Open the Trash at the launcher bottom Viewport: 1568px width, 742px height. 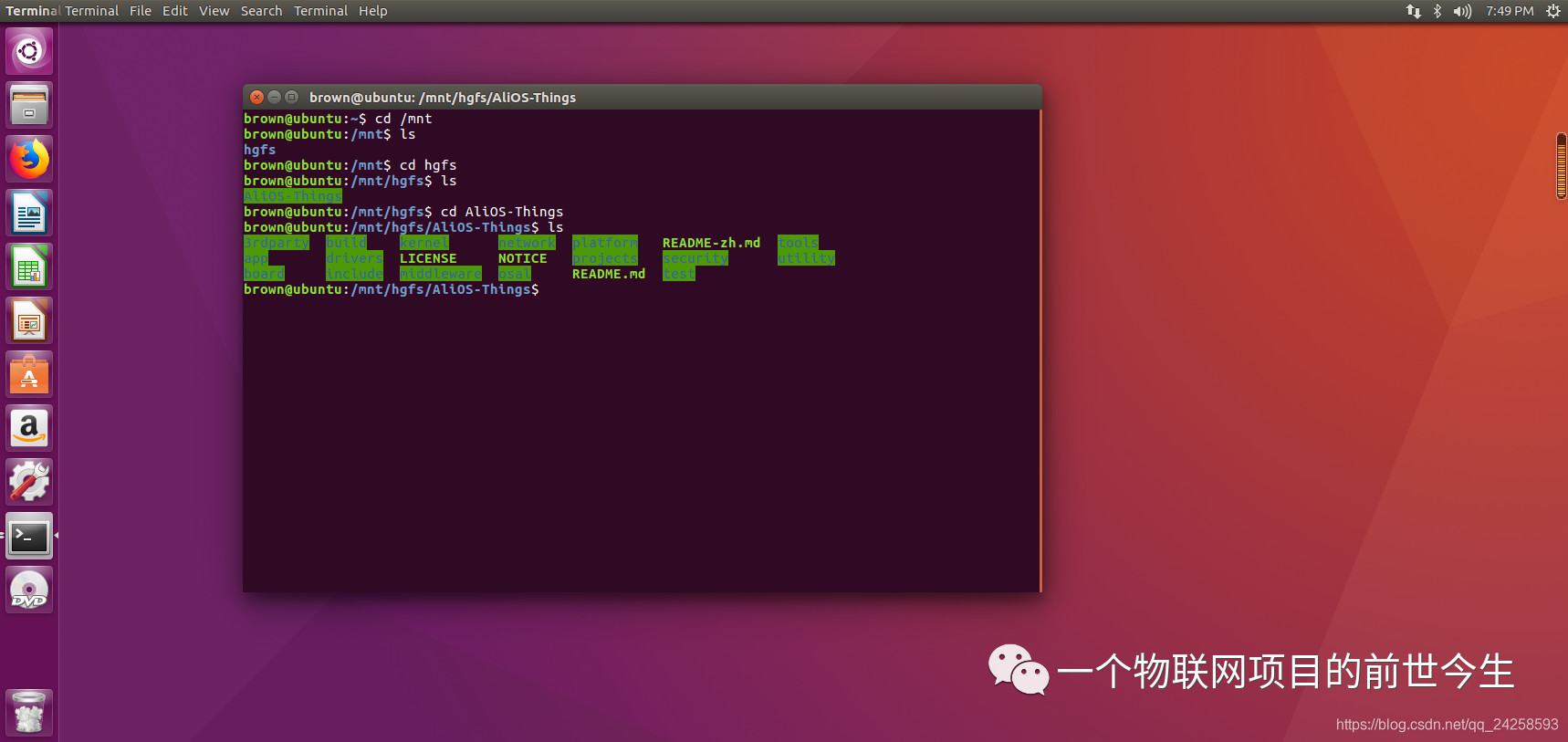[x=29, y=713]
